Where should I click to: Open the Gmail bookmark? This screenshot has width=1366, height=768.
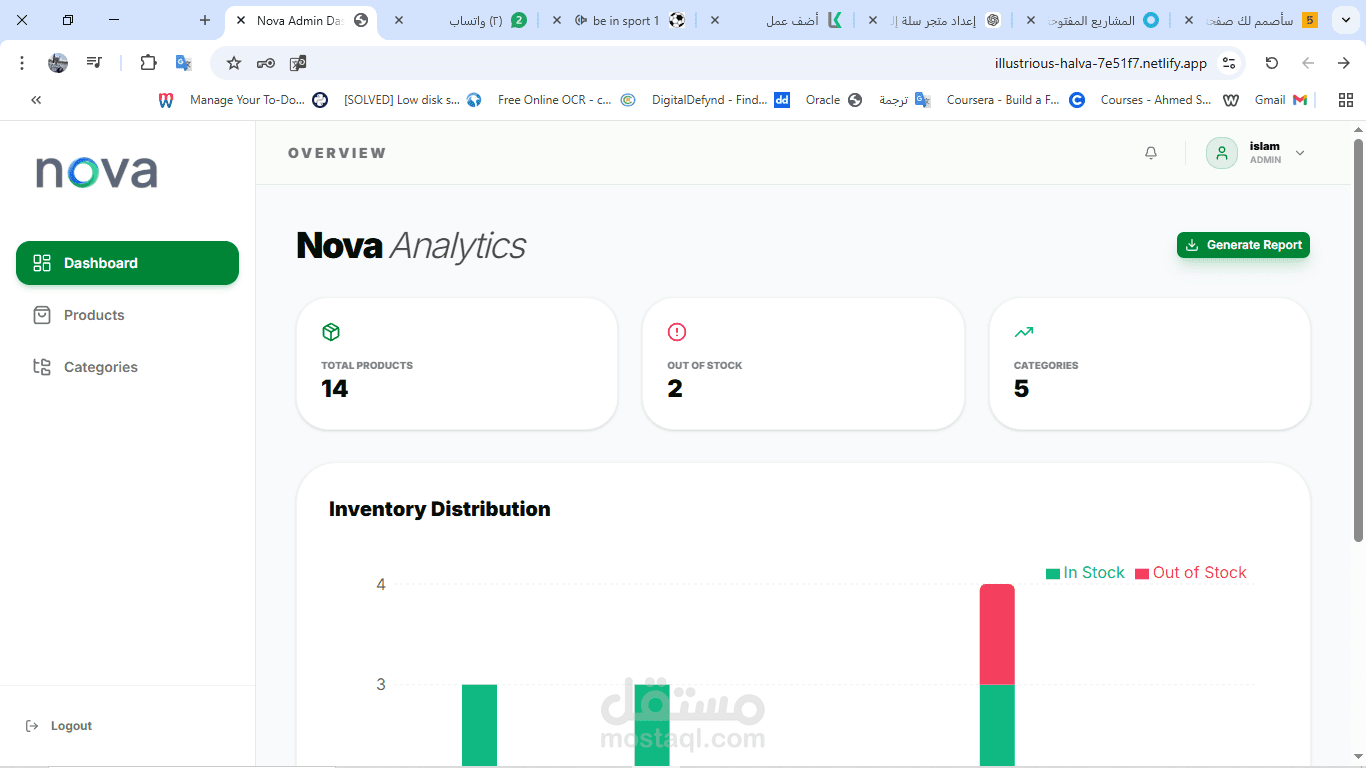pyautogui.click(x=1281, y=100)
